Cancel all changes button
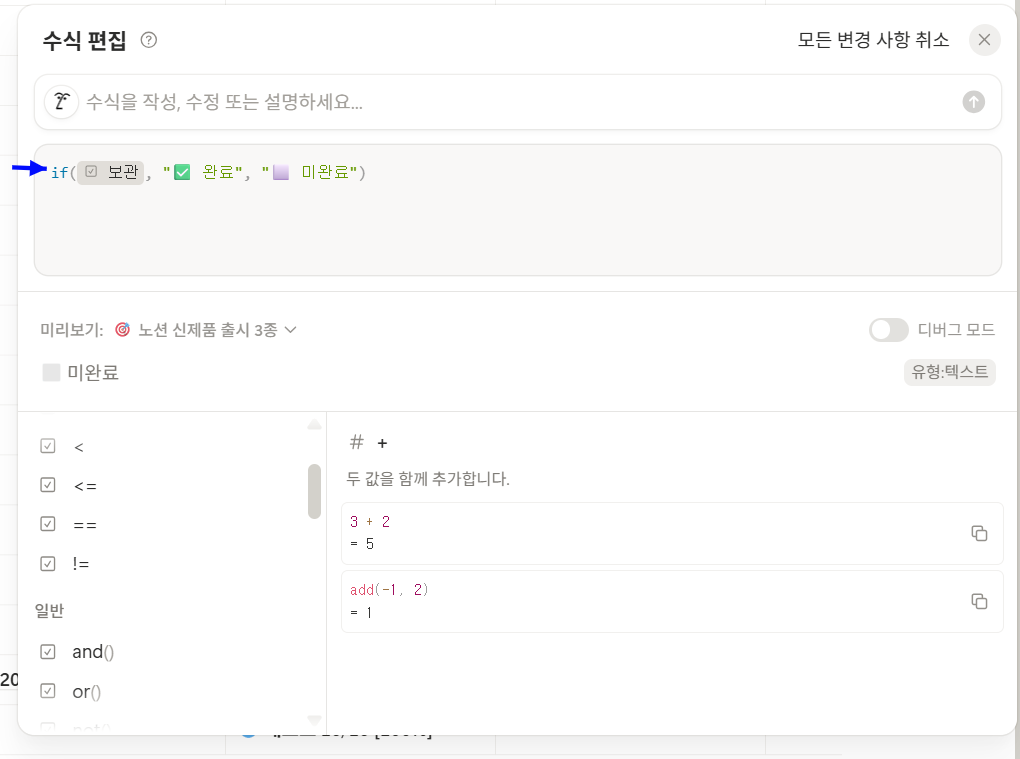This screenshot has height=759, width=1020. [x=873, y=40]
